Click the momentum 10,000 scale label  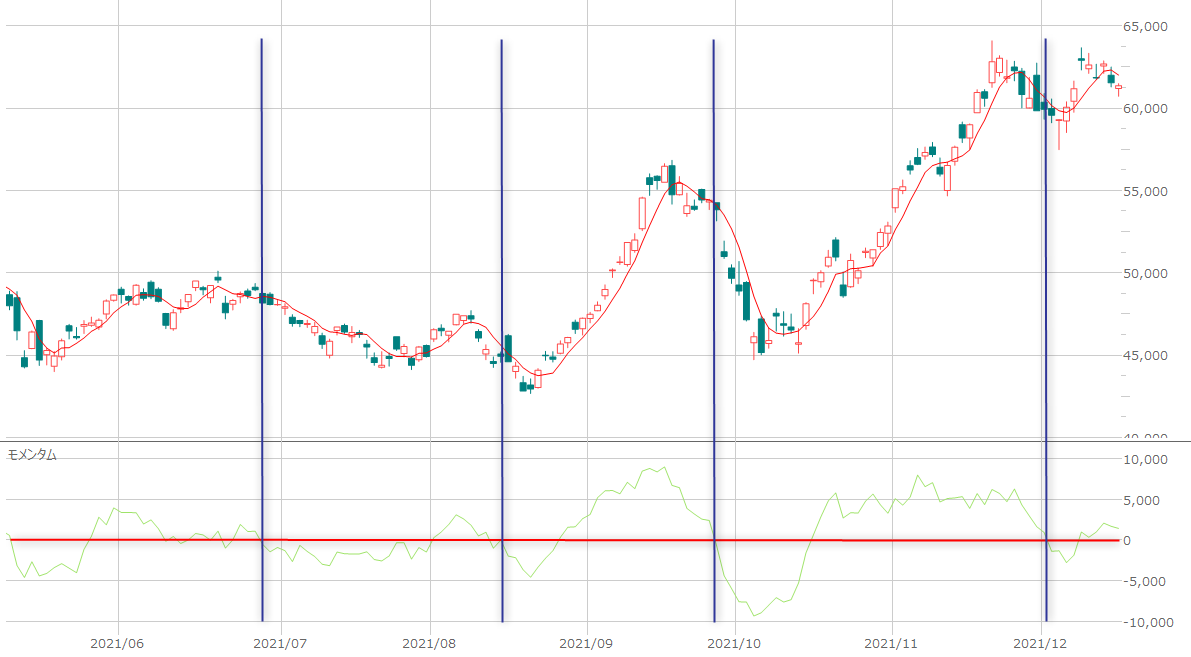coord(1142,460)
